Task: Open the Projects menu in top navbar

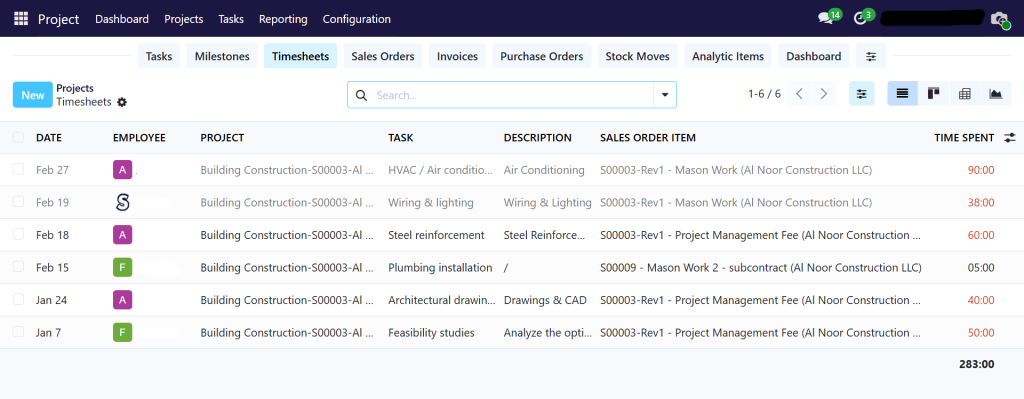Action: pos(184,19)
